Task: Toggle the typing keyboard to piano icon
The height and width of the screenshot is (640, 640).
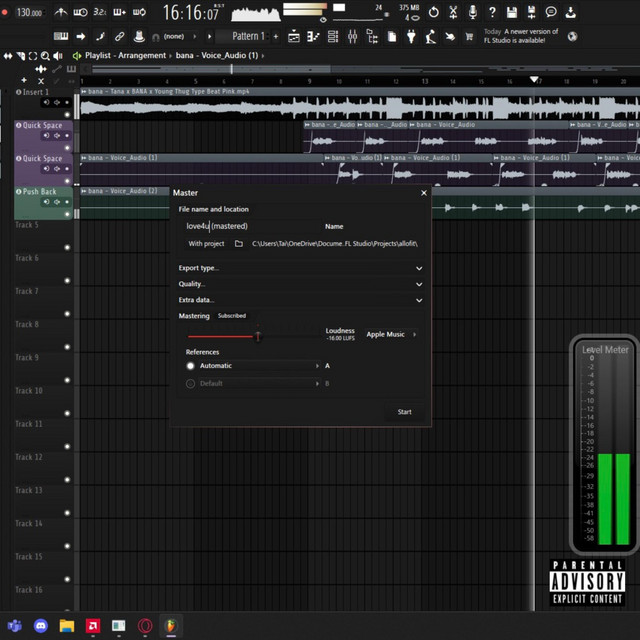Action: (61, 36)
